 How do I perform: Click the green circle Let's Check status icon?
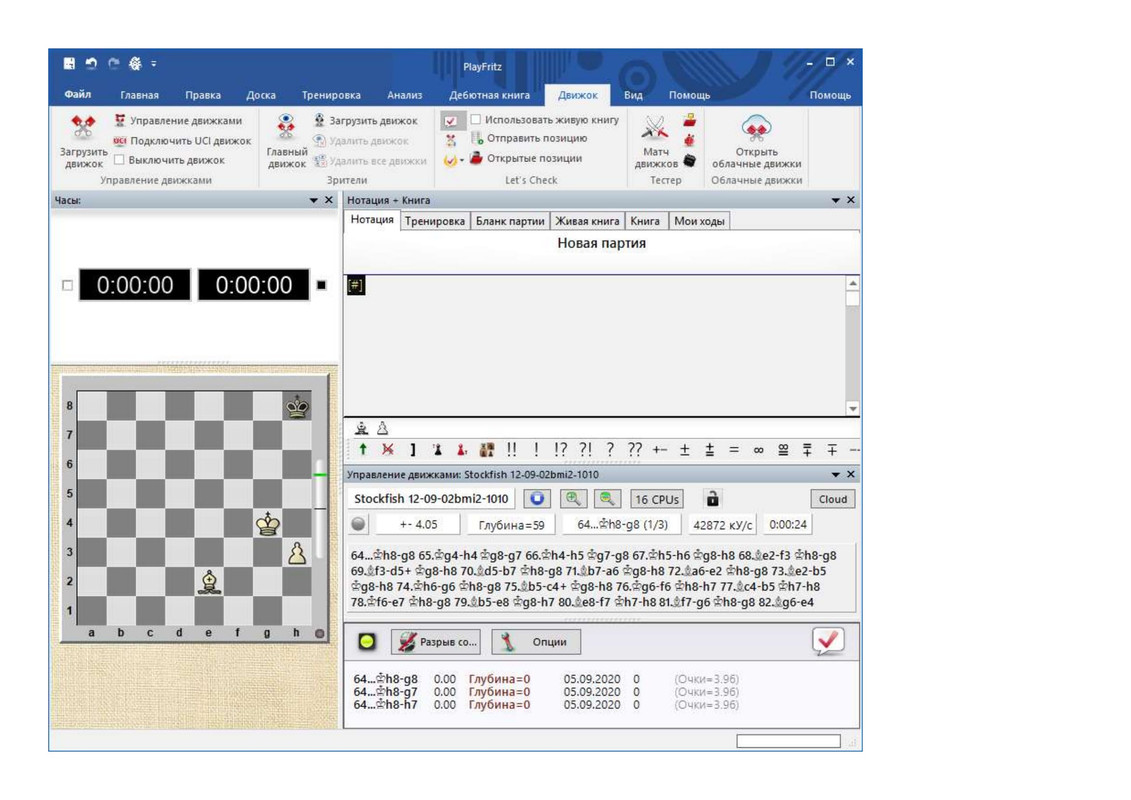pyautogui.click(x=367, y=641)
